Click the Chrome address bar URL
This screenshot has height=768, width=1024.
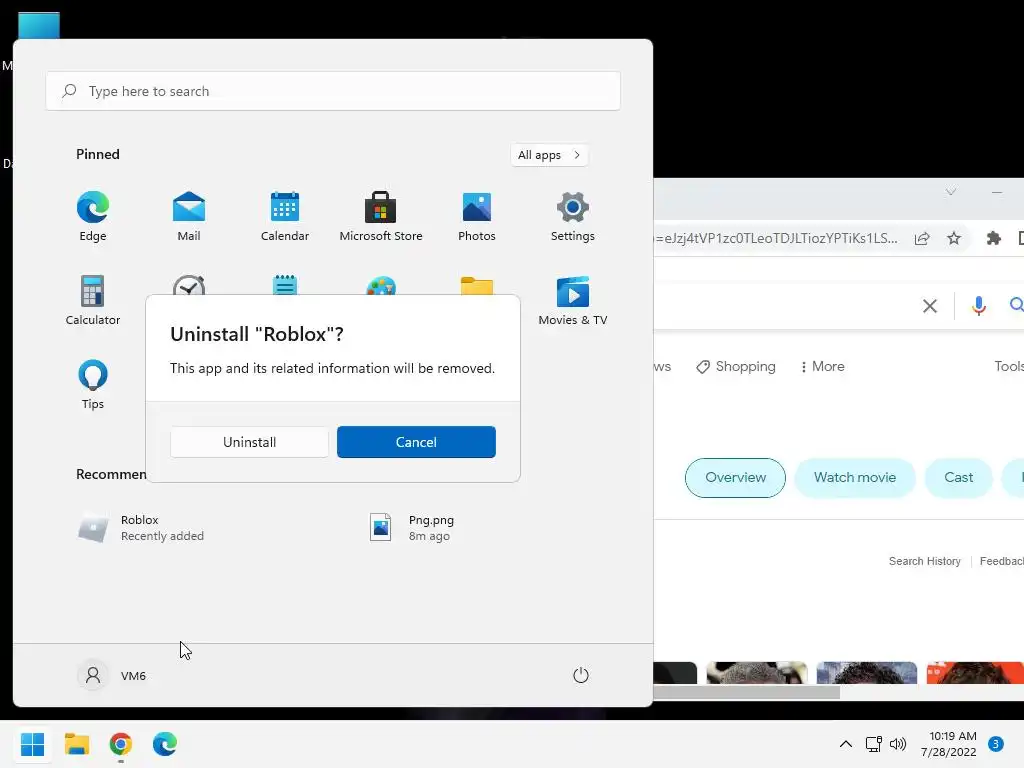[776, 238]
